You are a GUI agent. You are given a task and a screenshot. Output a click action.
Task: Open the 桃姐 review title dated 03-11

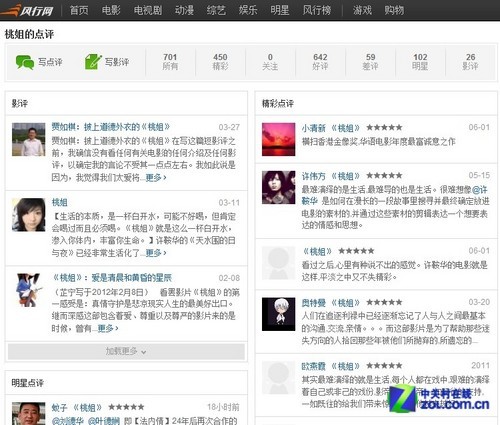pyautogui.click(x=59, y=202)
